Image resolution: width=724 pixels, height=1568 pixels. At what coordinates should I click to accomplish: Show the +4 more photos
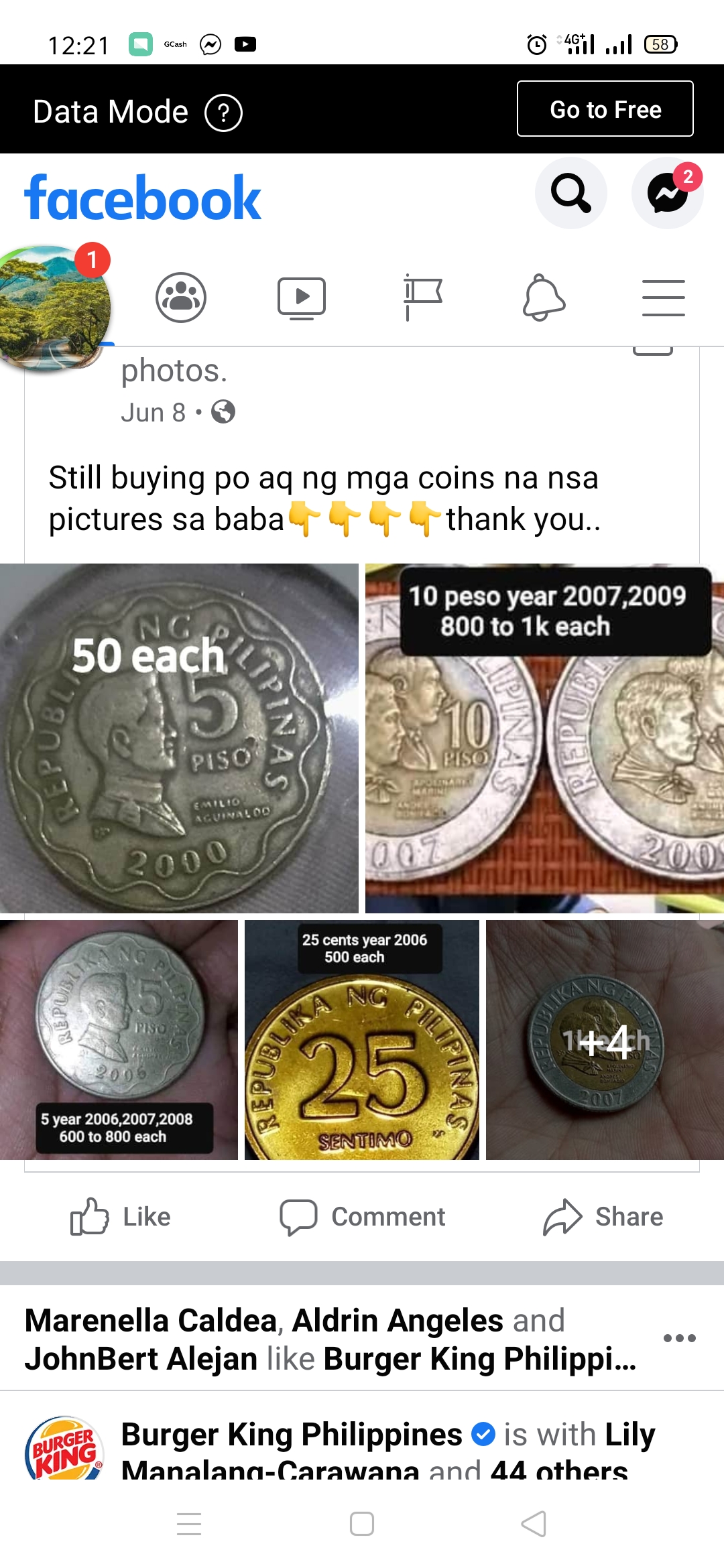[605, 1039]
